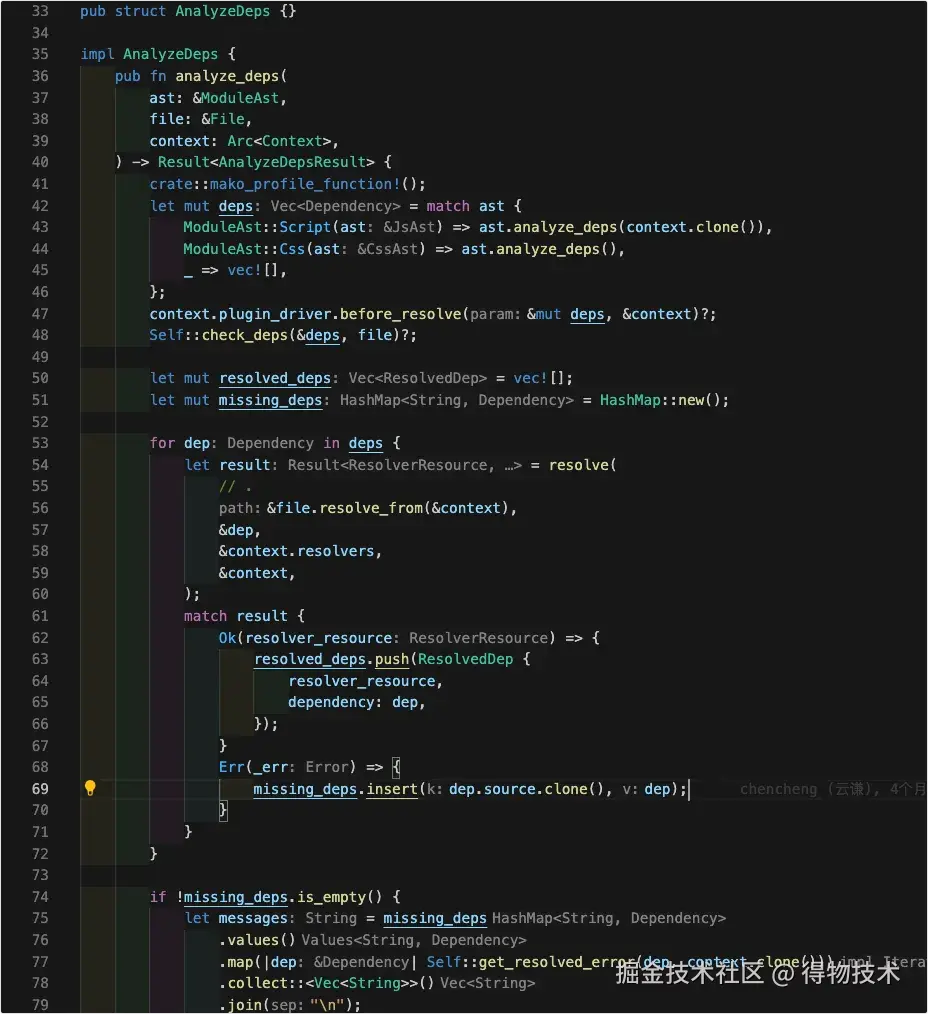Click 'check_deps' call on line 48
The width and height of the screenshot is (928, 1014).
[x=244, y=335]
